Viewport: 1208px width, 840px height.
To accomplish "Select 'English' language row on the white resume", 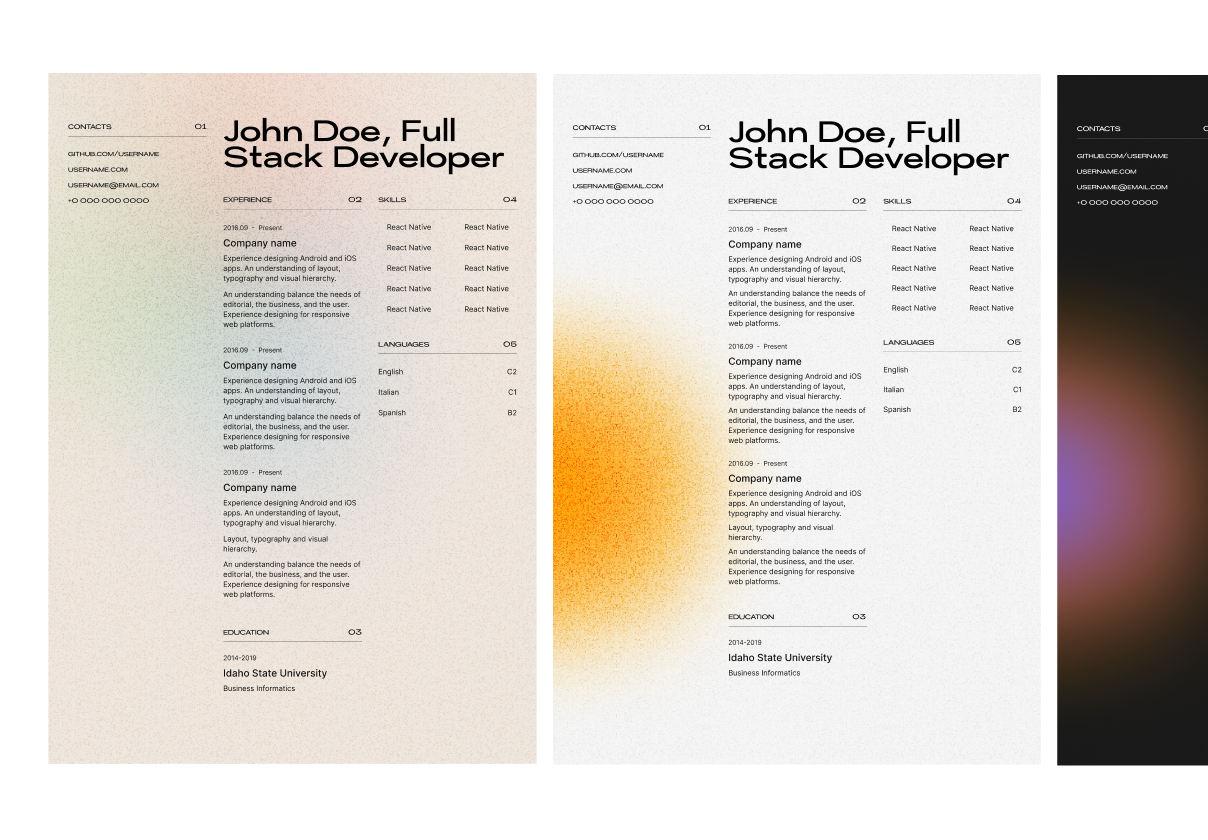I will pos(953,370).
